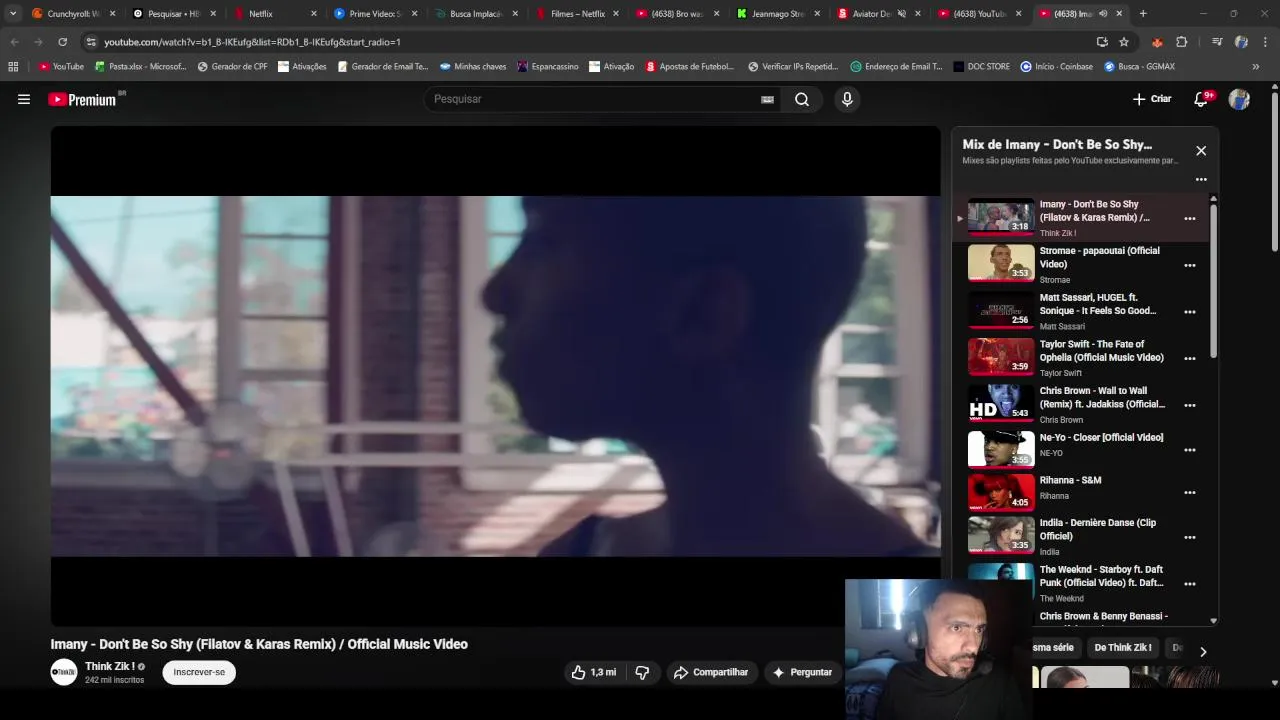Open options for Rihanna S&M item
The width and height of the screenshot is (1280, 720).
coord(1190,492)
